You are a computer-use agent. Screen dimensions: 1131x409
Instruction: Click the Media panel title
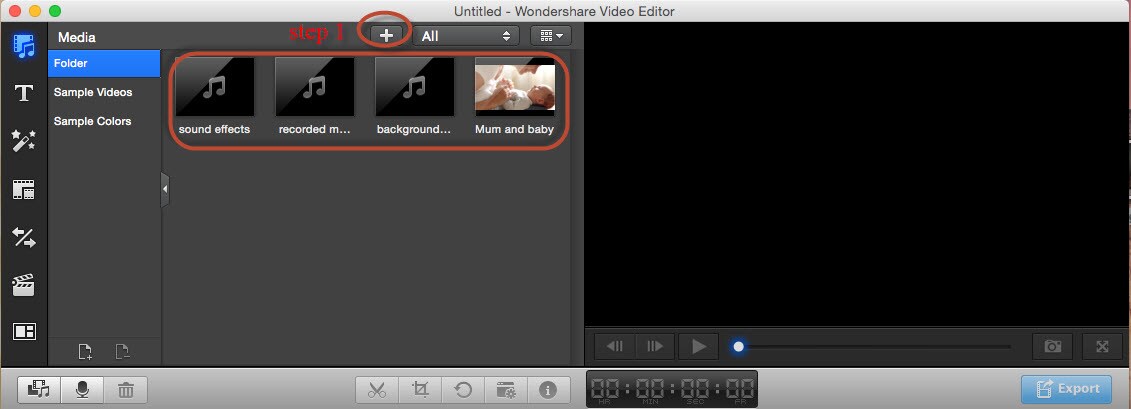click(76, 37)
